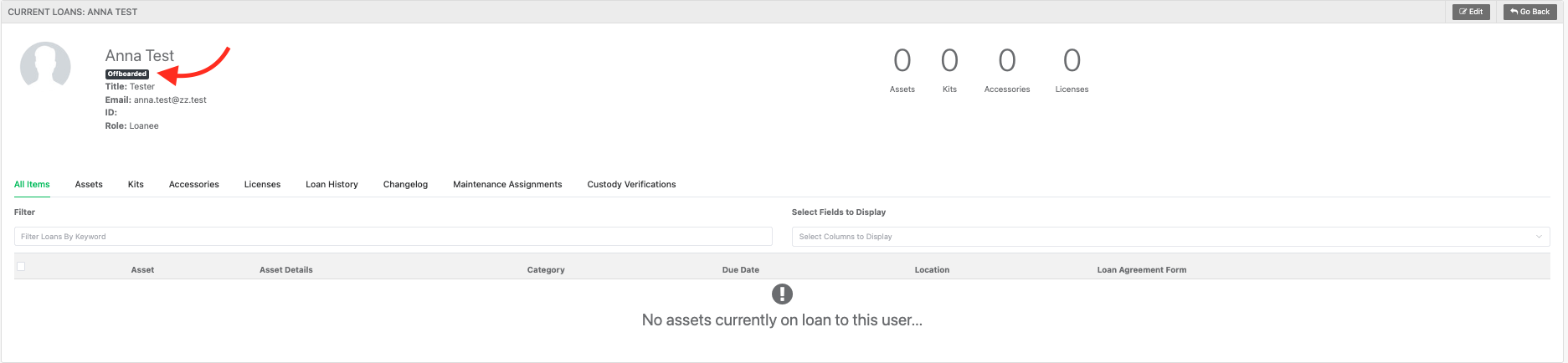Open the Kits tab
The image size is (1568, 363).
click(136, 184)
